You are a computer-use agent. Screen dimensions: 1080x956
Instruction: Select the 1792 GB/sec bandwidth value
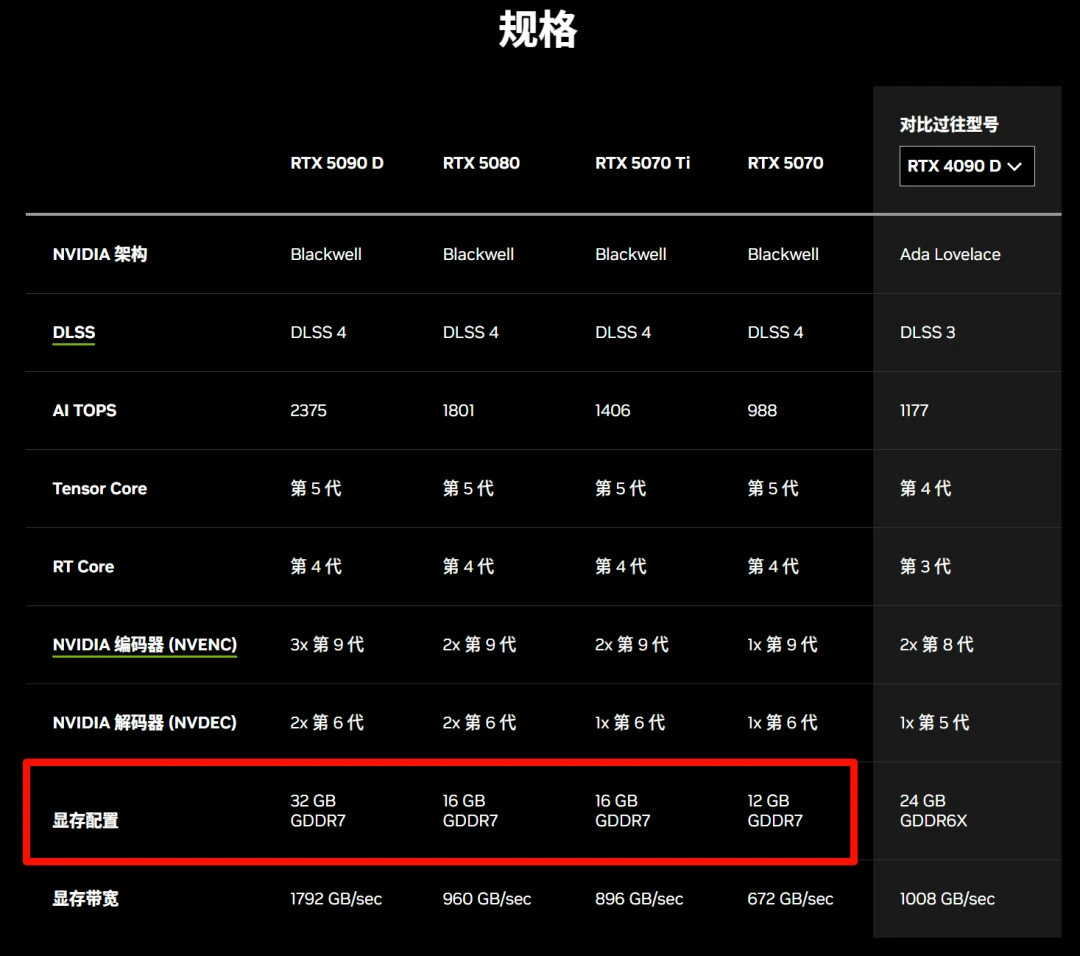[x=336, y=898]
